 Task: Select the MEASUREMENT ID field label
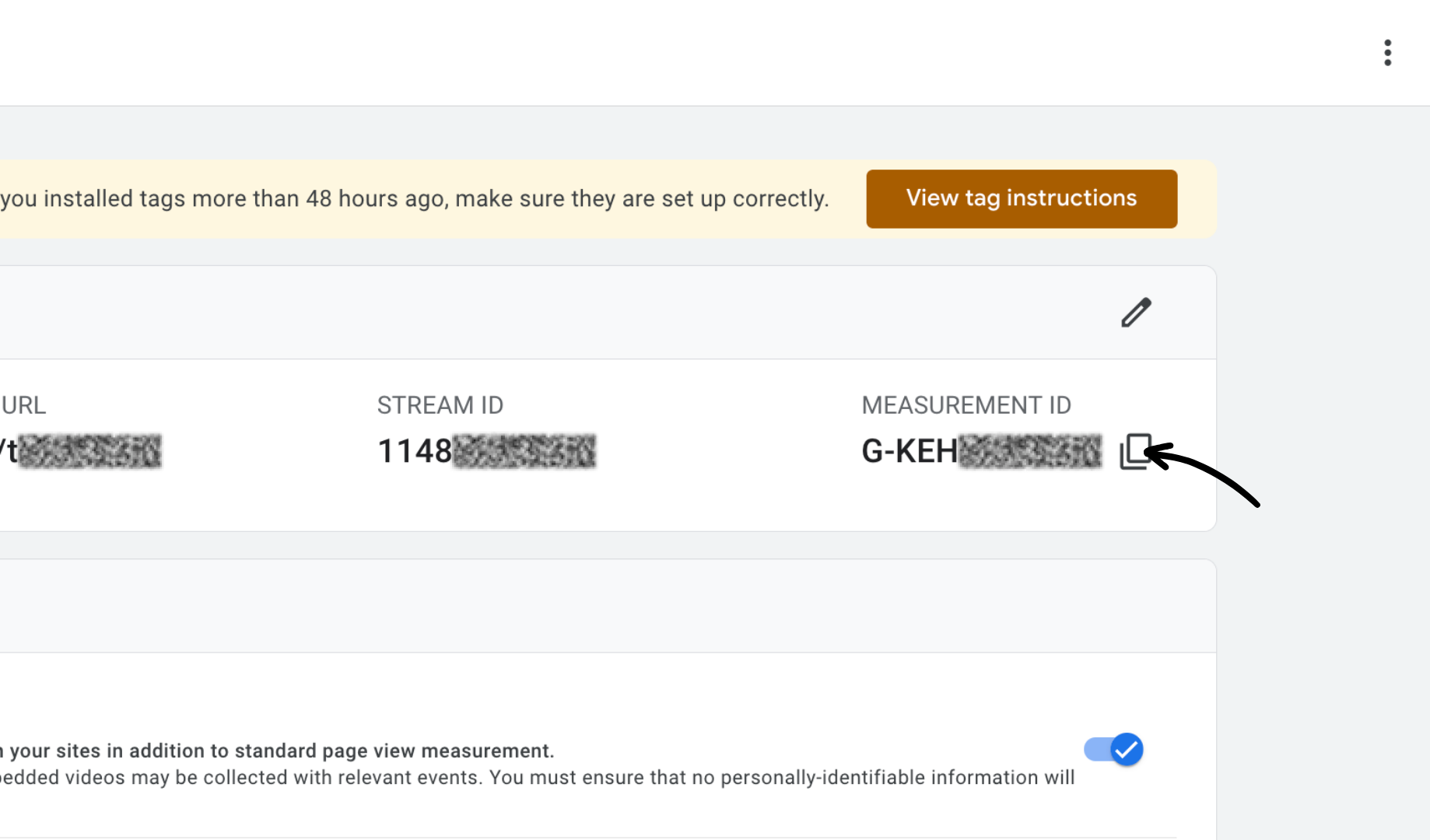[x=966, y=404]
